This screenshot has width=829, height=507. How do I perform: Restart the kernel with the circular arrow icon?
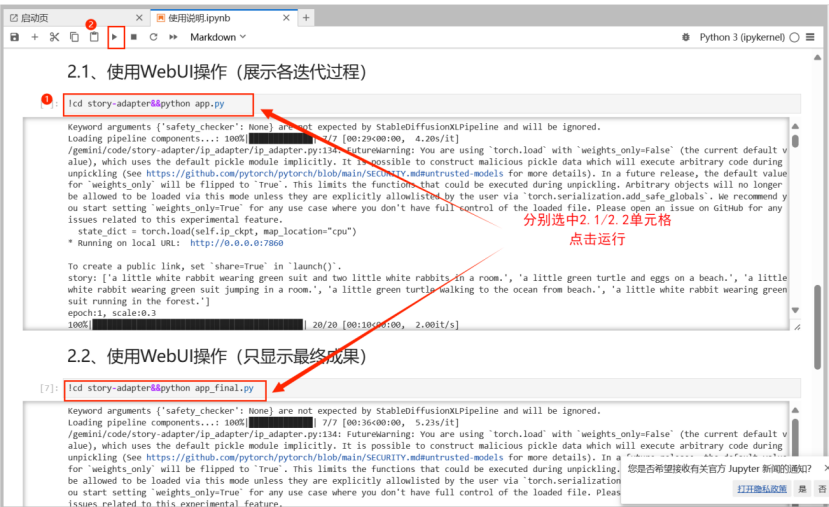pos(153,37)
